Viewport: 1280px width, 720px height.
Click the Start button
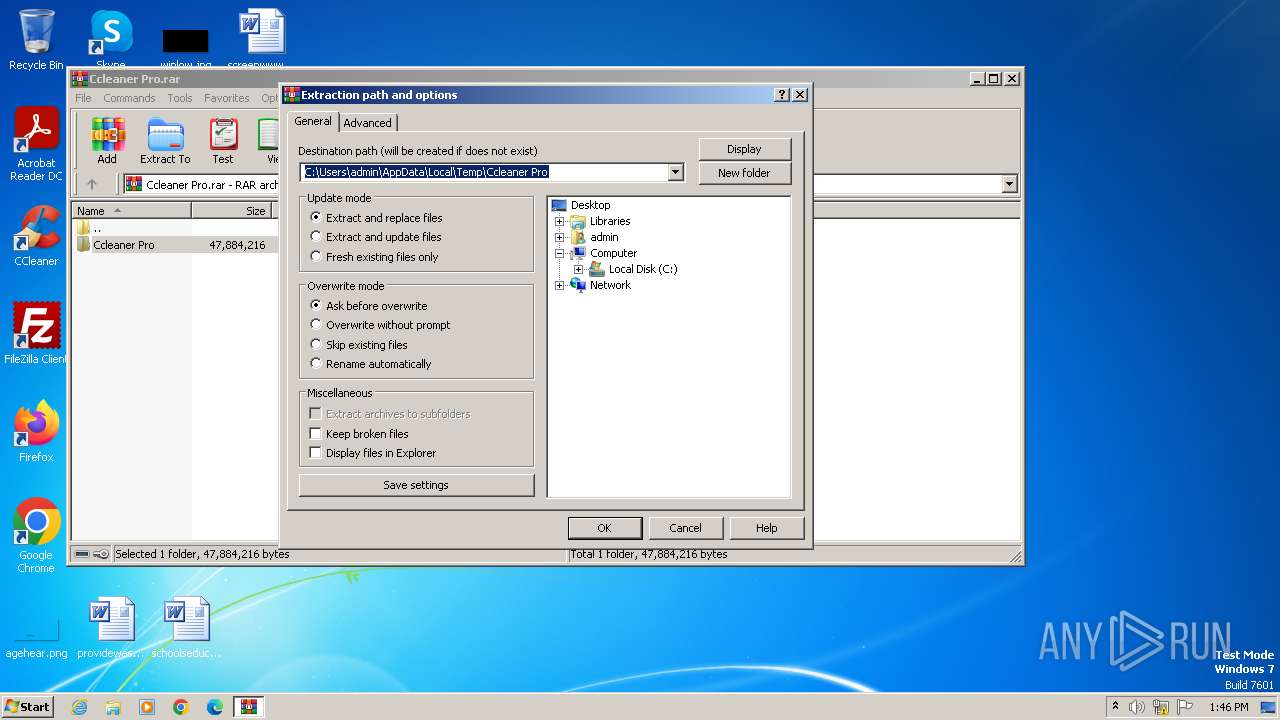tap(27, 707)
